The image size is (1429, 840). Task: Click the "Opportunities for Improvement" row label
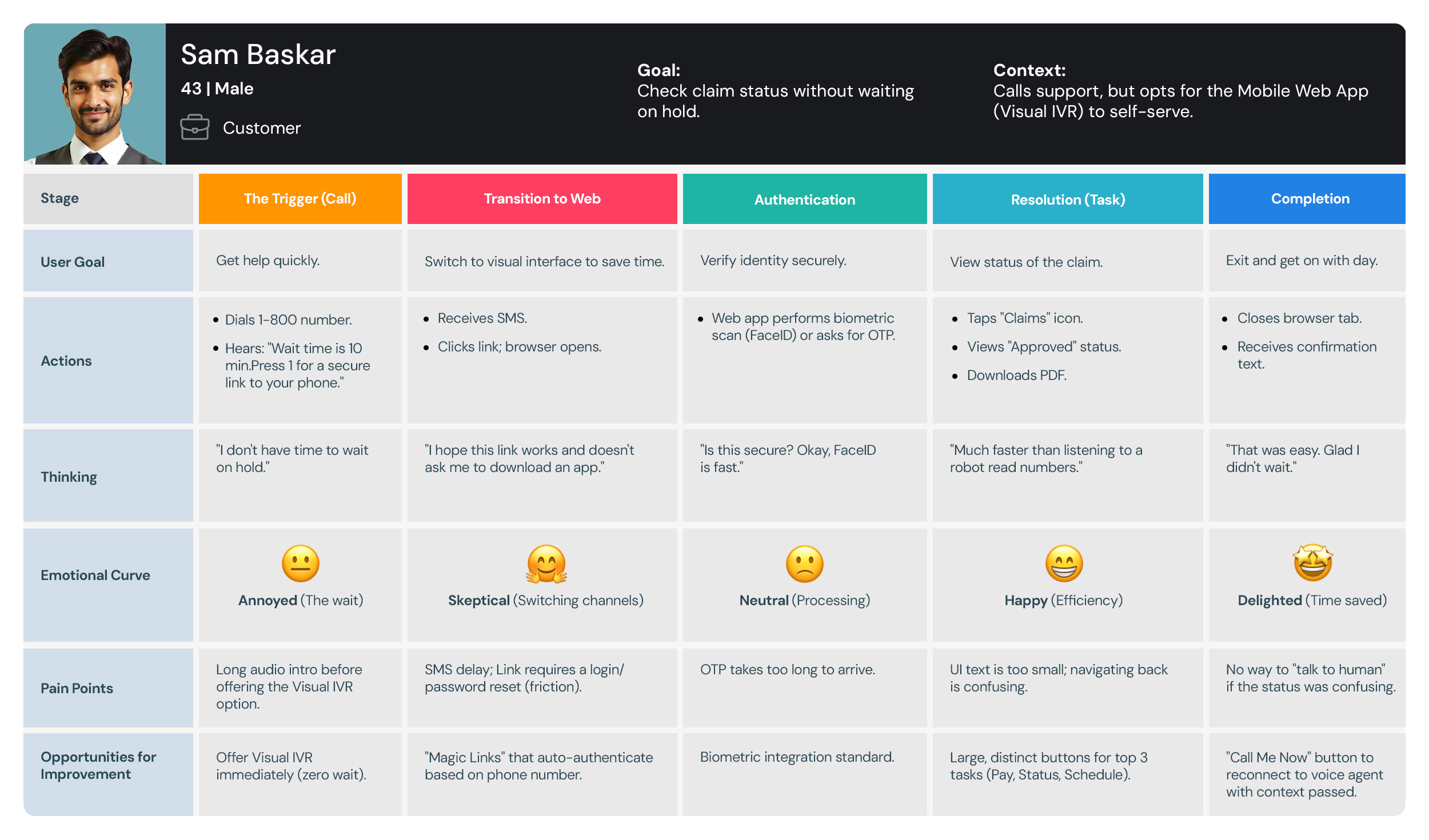pyautogui.click(x=98, y=766)
